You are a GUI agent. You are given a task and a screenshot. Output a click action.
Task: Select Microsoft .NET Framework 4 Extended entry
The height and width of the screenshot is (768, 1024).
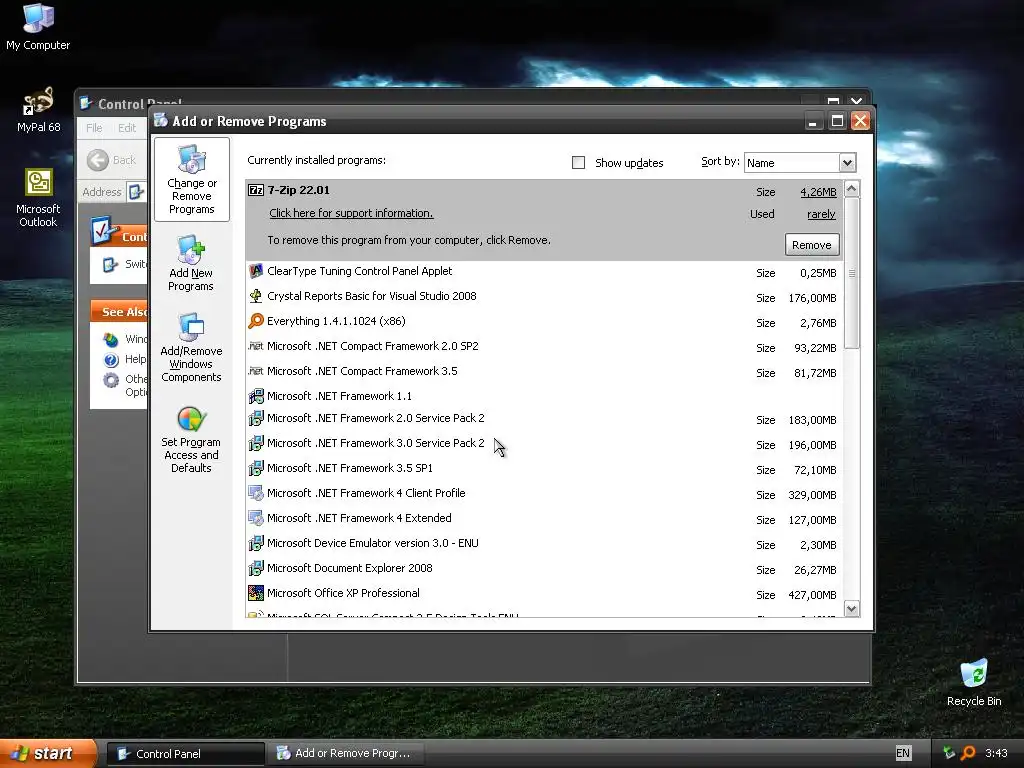543,519
